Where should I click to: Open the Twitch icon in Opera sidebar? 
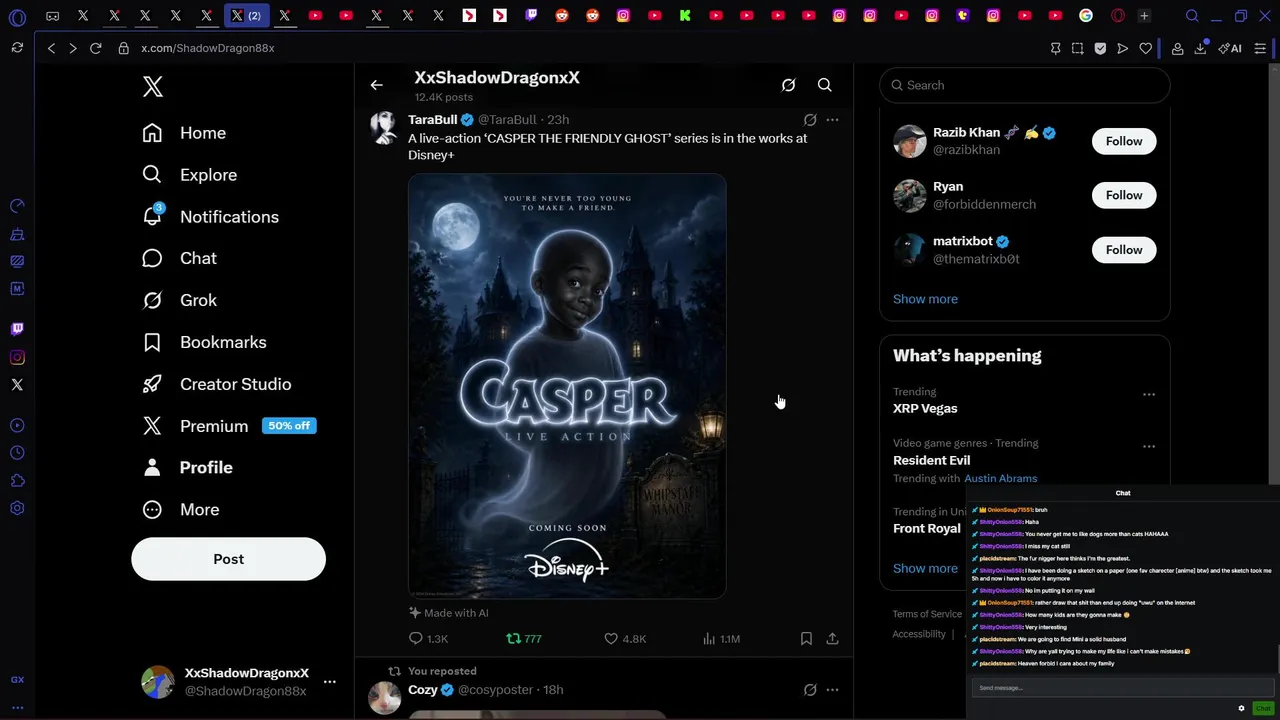(17, 329)
